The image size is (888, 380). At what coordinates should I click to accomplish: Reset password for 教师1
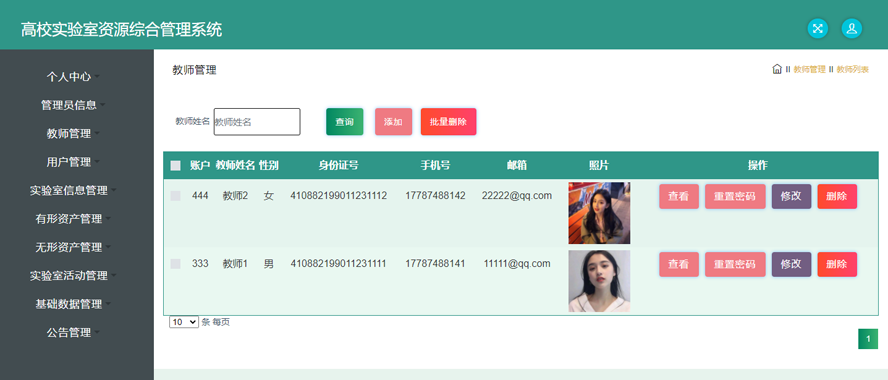(x=735, y=264)
